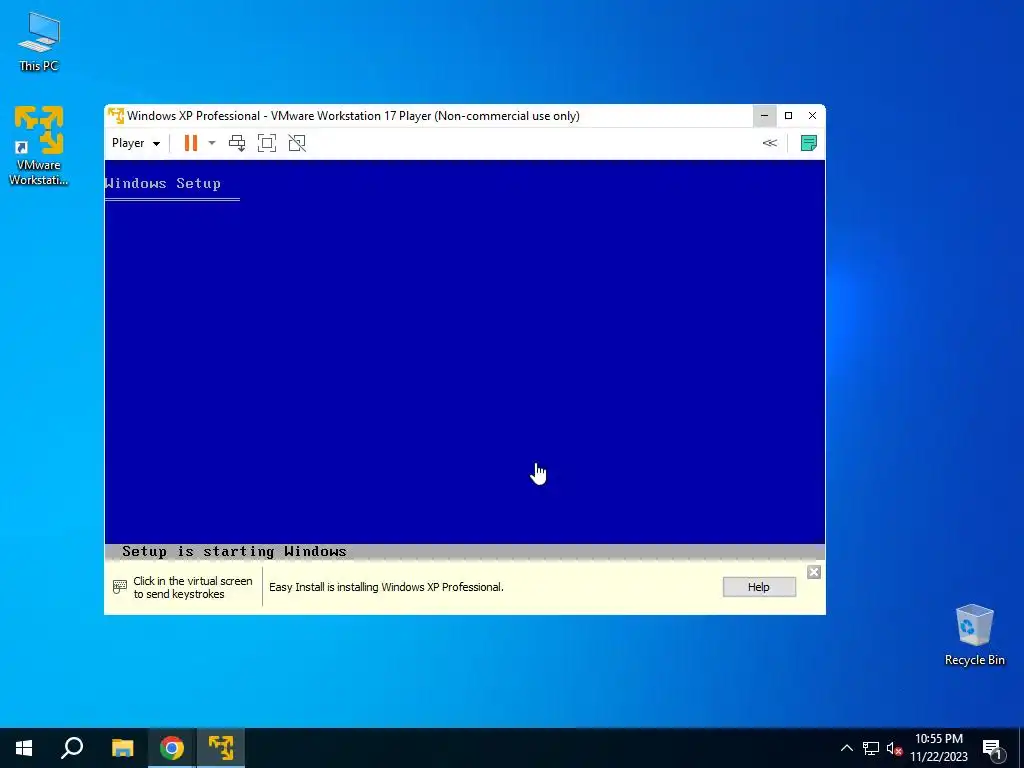This screenshot has width=1024, height=768.
Task: Click the VMware icon in the title bar
Action: [x=116, y=116]
